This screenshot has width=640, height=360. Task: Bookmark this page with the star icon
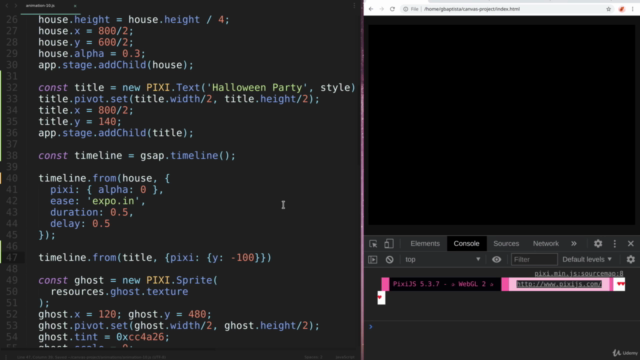609,9
